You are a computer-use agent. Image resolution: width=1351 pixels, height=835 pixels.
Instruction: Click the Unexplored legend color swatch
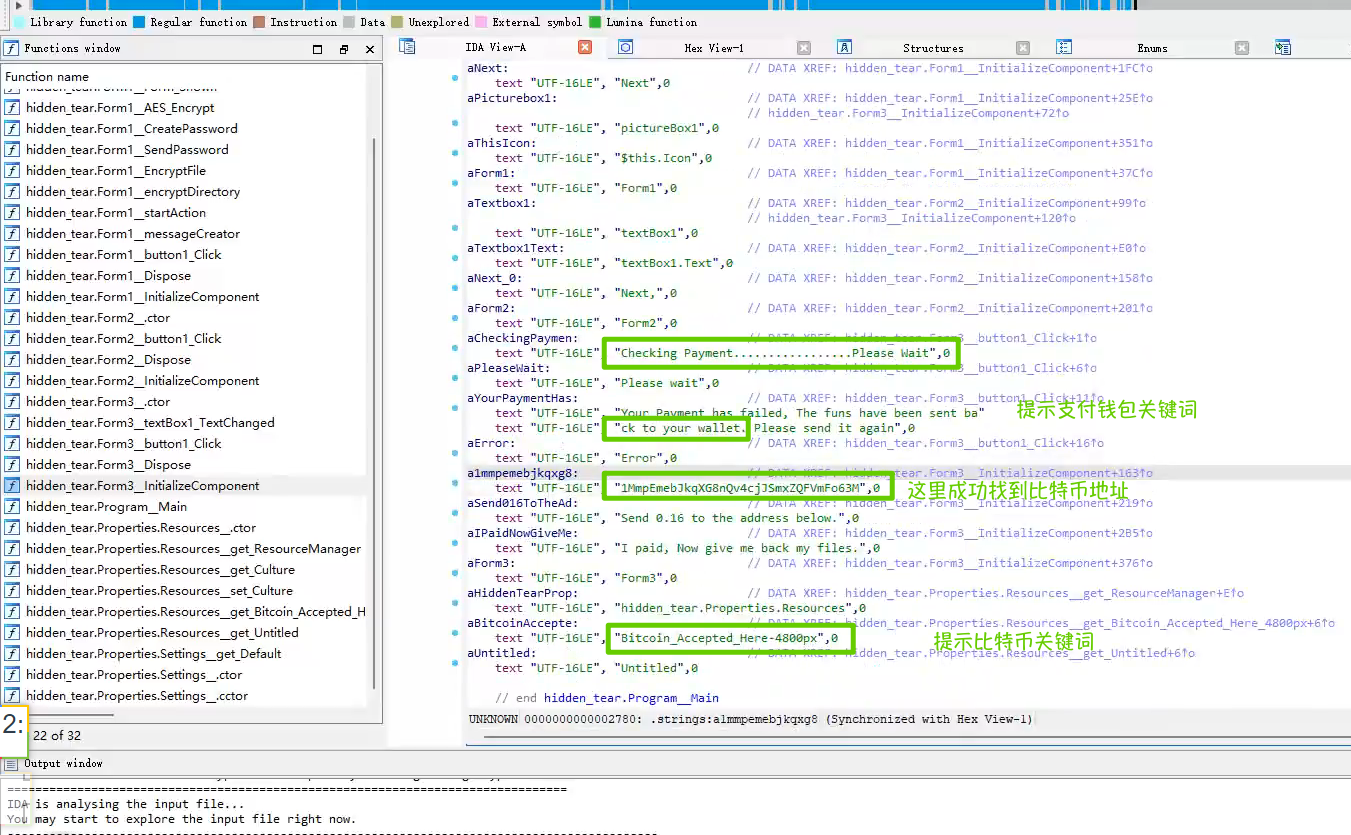398,22
